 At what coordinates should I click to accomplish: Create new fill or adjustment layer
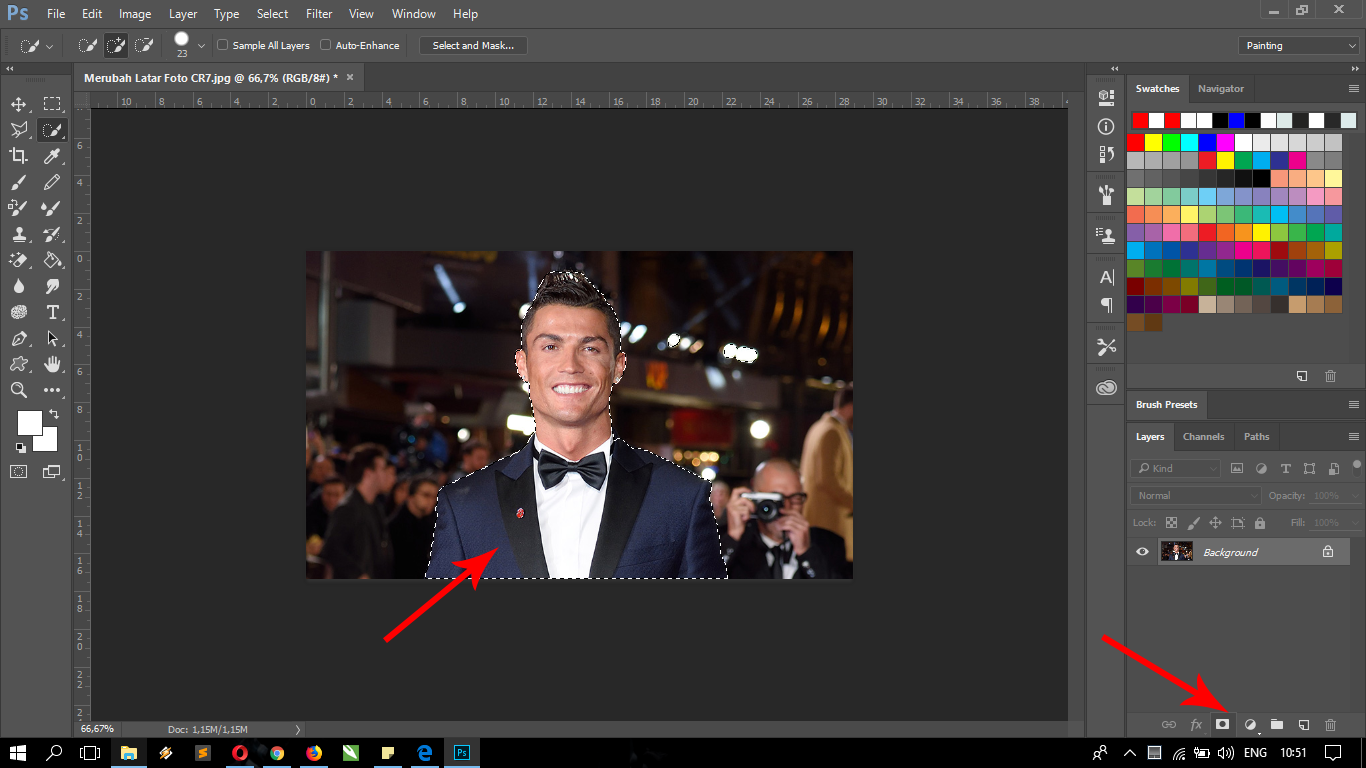click(1249, 724)
